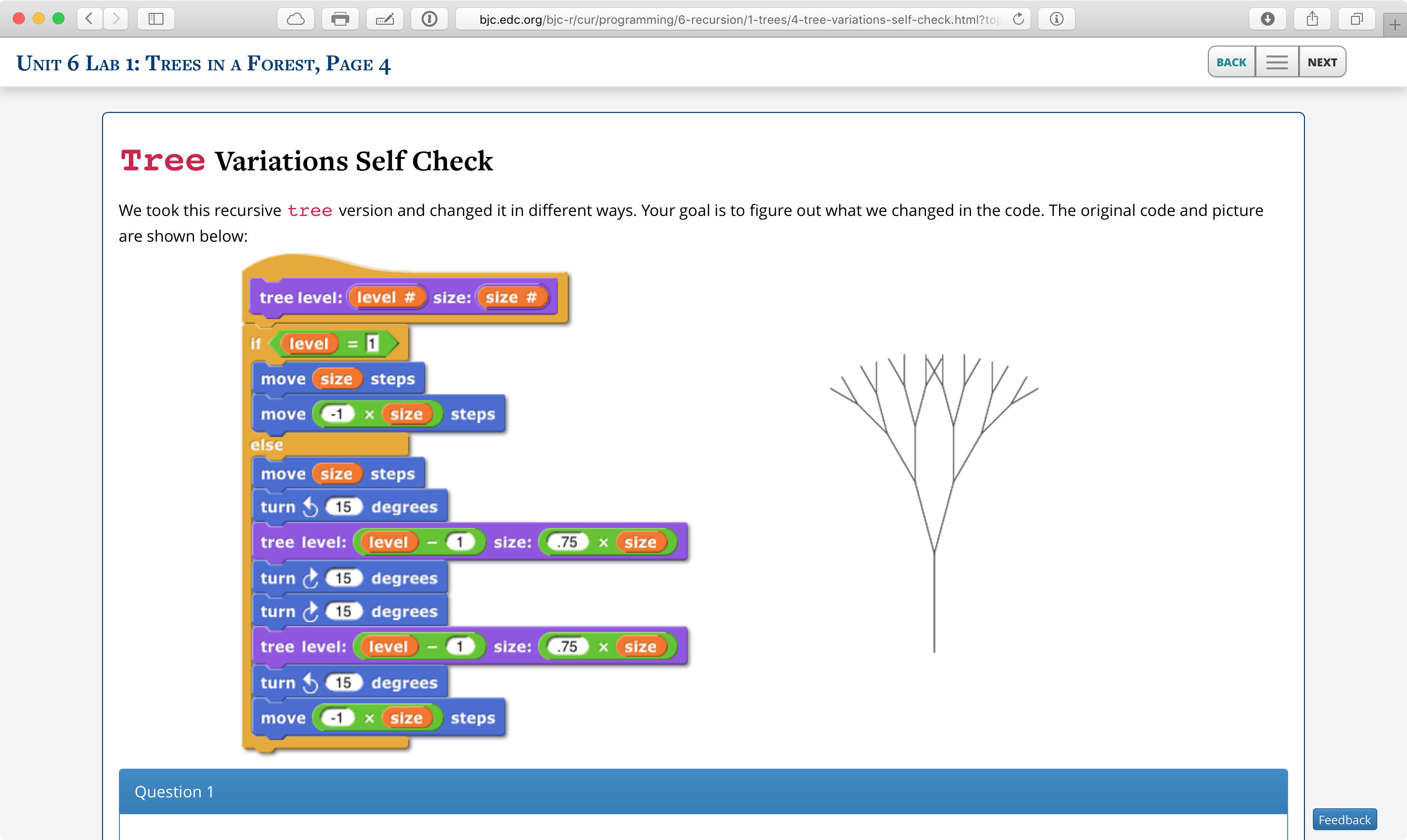Open the page markup/annotate icon
The image size is (1407, 840).
click(x=384, y=19)
